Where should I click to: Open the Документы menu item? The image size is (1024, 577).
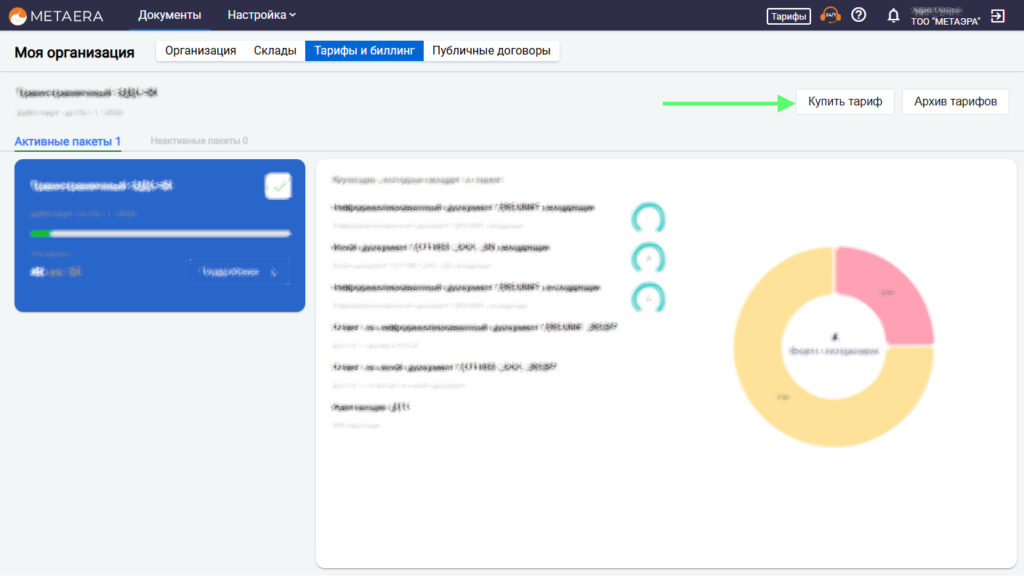[170, 15]
